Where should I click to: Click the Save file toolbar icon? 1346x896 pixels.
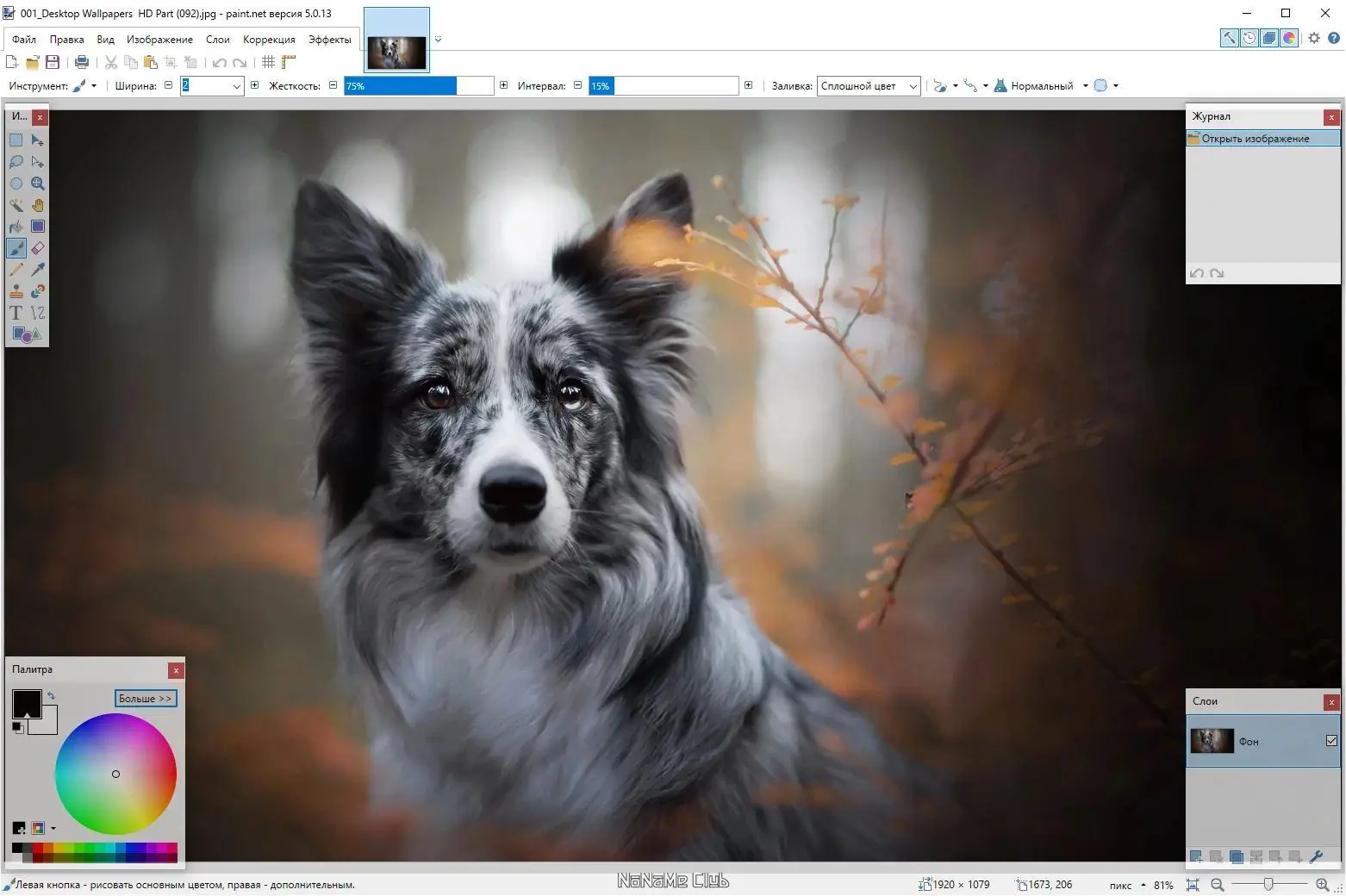[53, 62]
